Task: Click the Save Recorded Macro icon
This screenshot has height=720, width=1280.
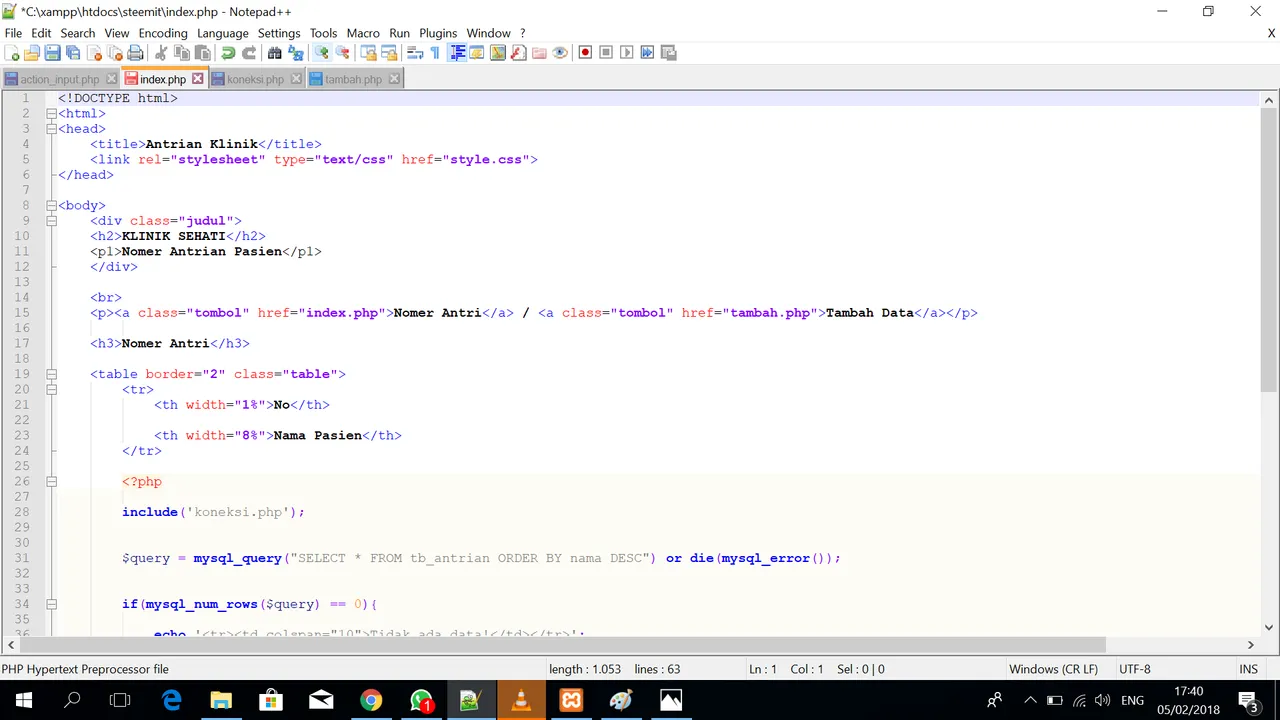Action: pos(668,53)
